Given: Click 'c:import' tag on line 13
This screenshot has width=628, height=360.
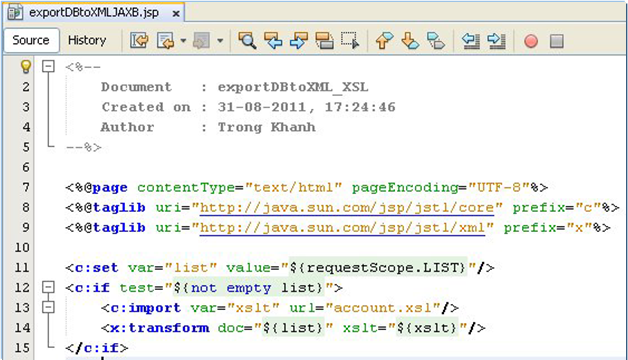Looking at the screenshot, I should (145, 308).
